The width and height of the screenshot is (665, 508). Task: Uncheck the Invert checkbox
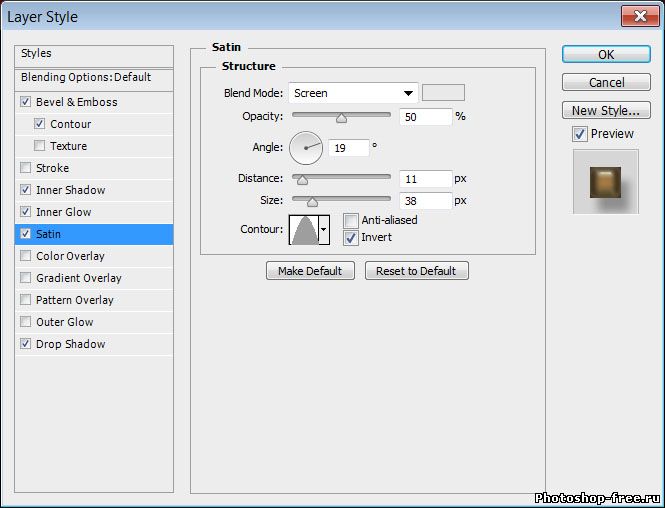coord(351,238)
